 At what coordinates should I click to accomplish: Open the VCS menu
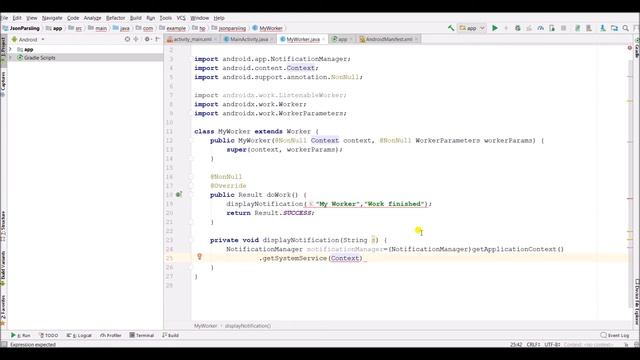tap(181, 18)
